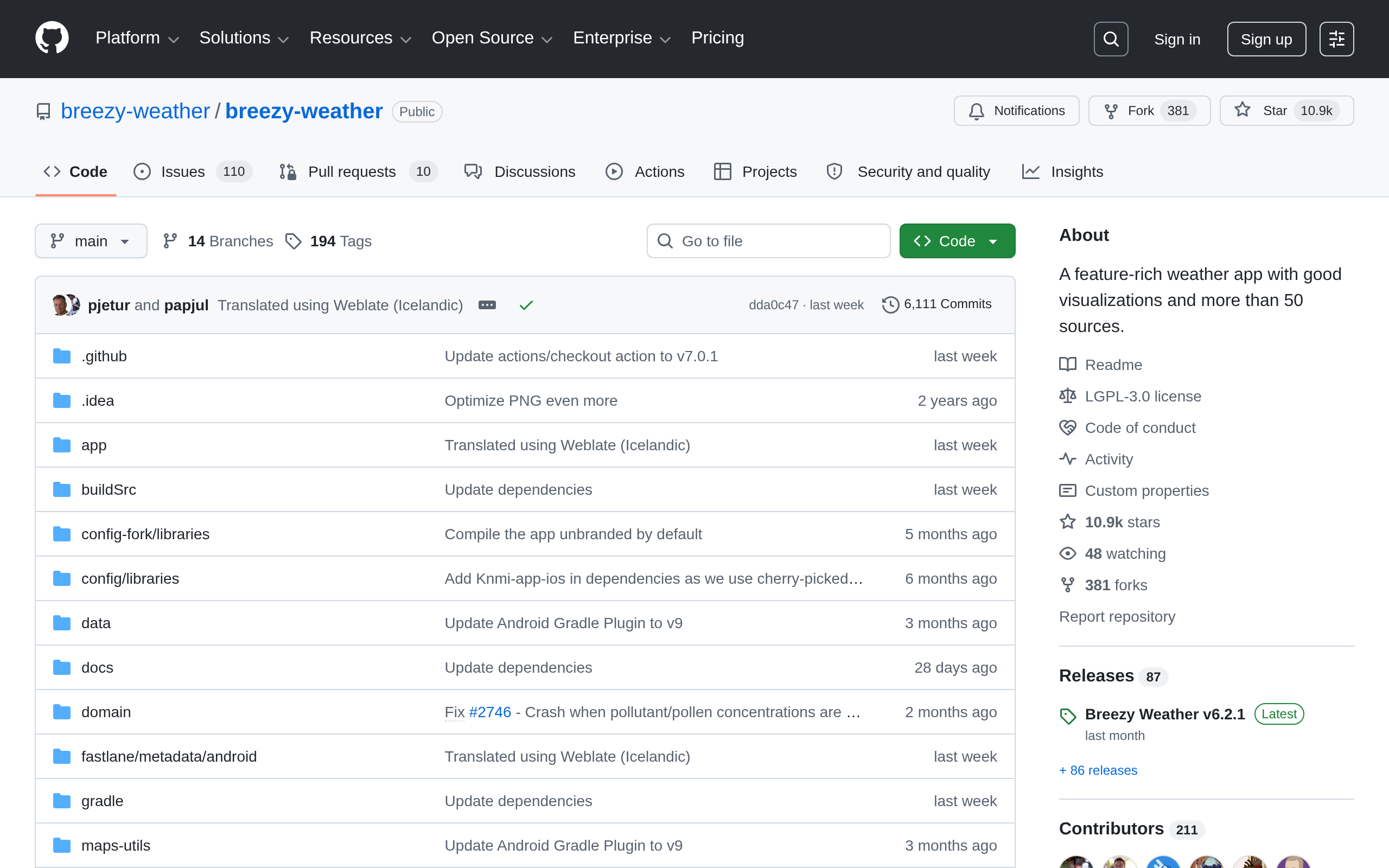The height and width of the screenshot is (868, 1389).
Task: Open issue #2746 link
Action: coord(489,712)
